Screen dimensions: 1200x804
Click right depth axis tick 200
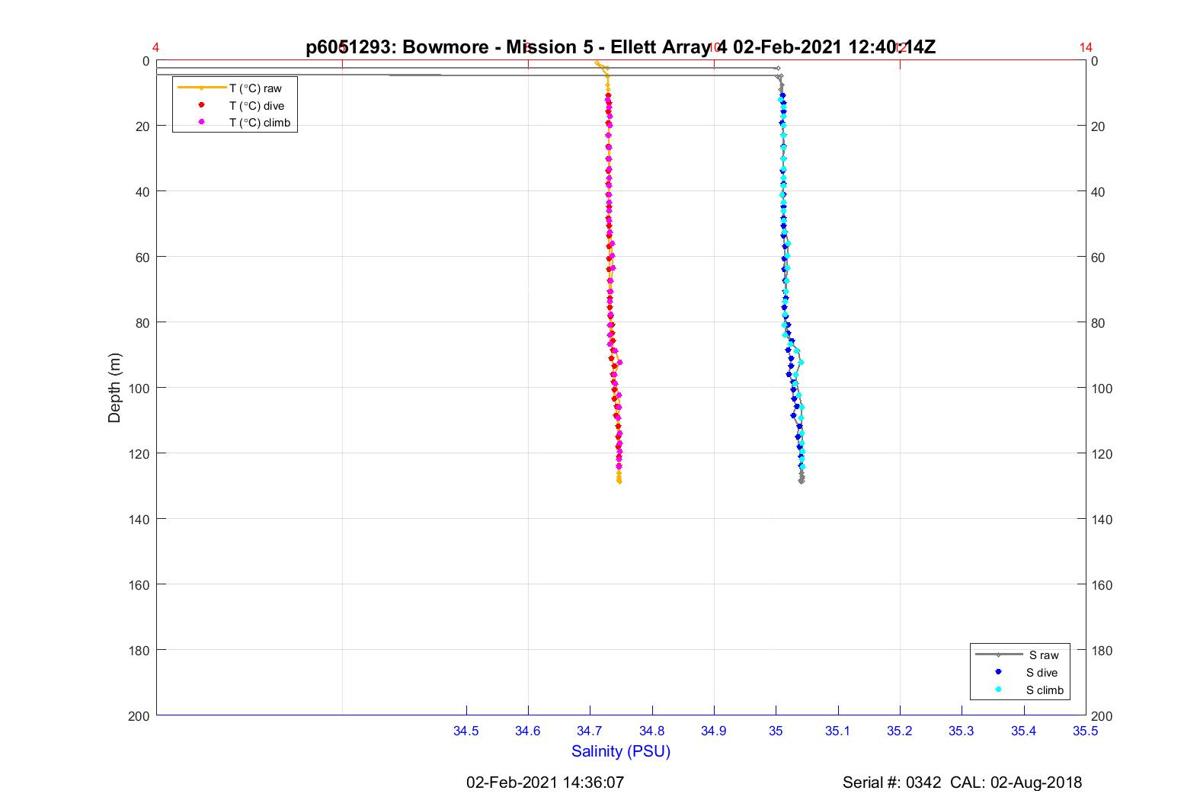coord(1103,716)
